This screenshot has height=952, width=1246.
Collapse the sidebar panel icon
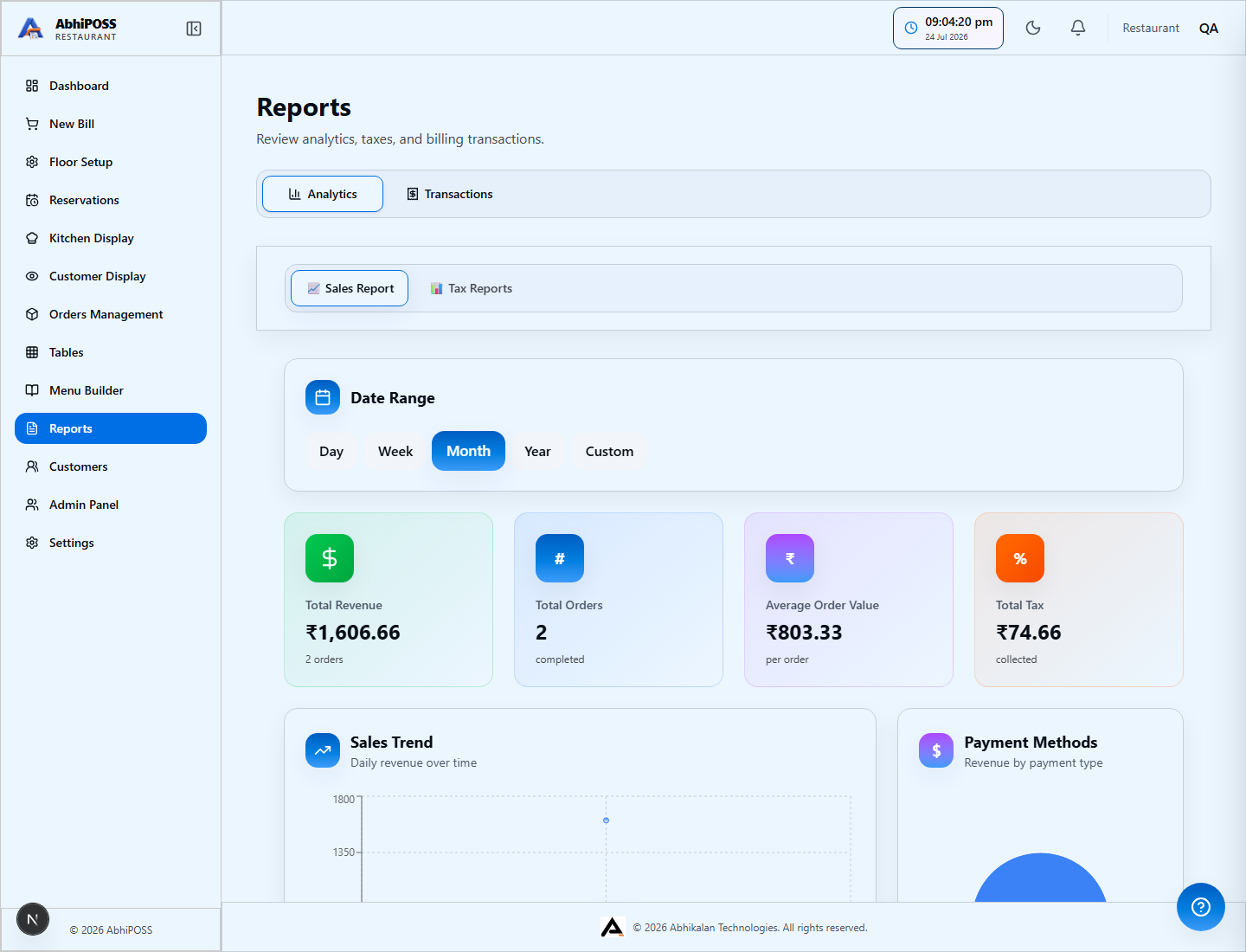(194, 29)
